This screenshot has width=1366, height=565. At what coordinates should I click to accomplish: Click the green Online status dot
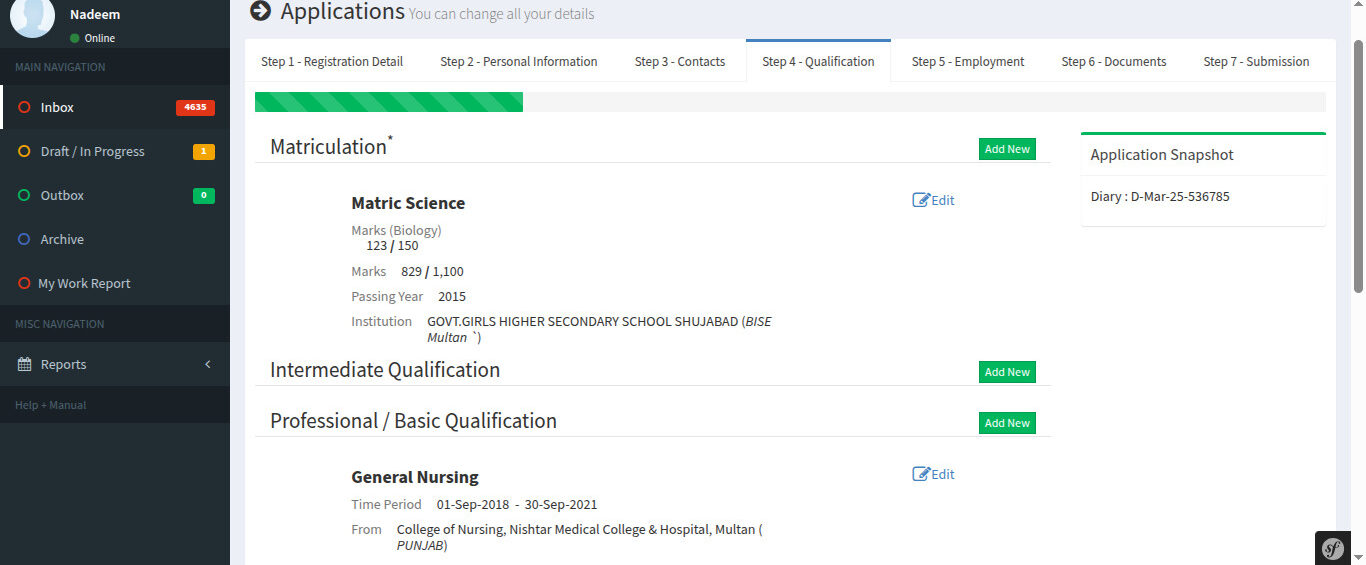coord(74,38)
